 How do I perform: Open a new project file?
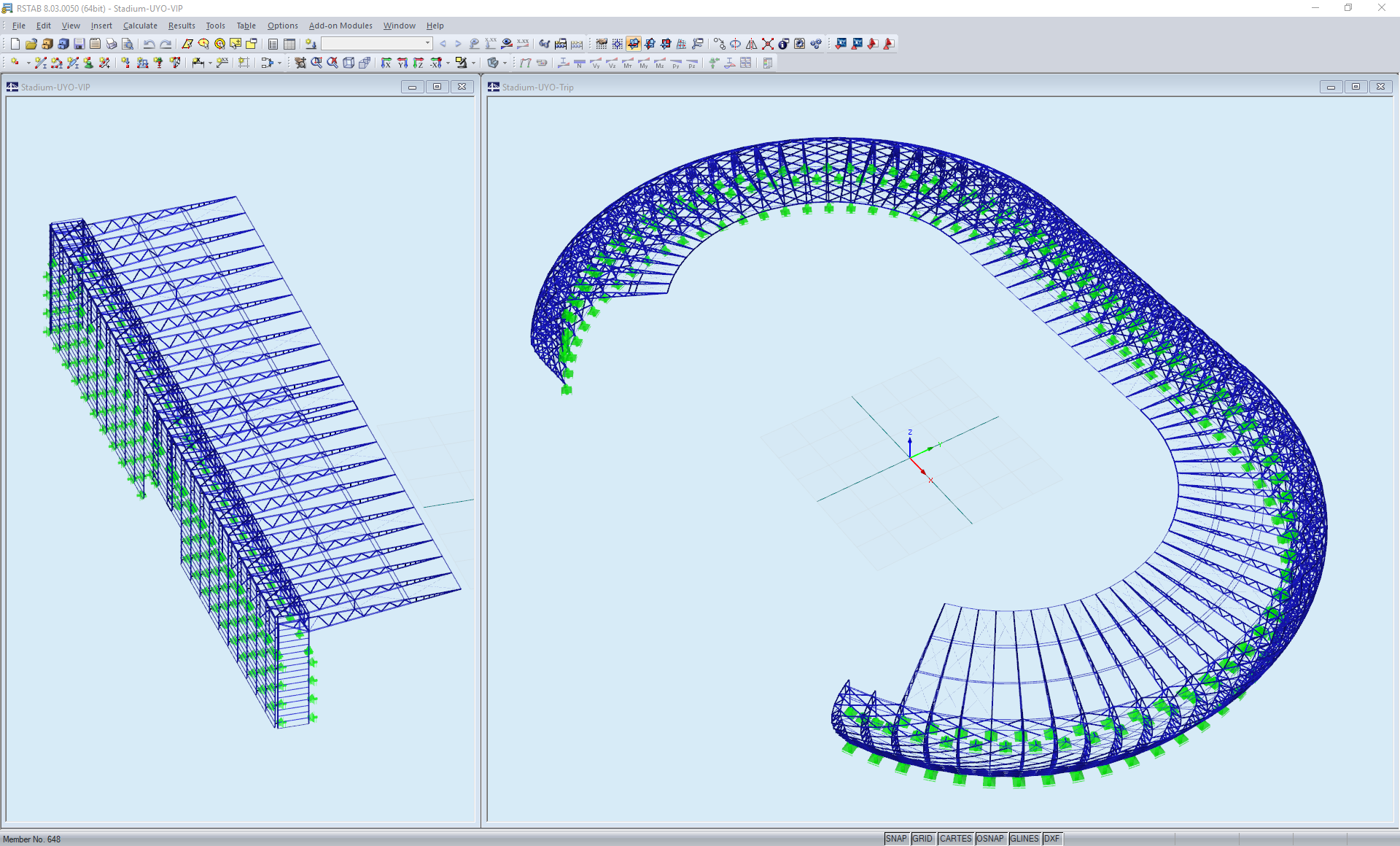pos(14,44)
